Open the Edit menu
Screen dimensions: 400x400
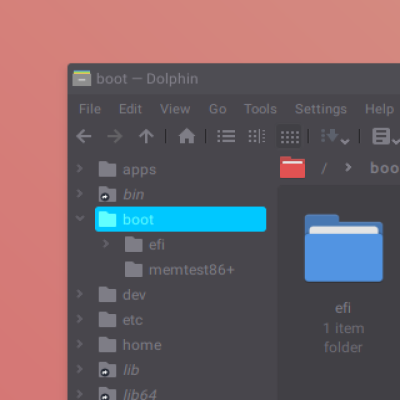131,109
